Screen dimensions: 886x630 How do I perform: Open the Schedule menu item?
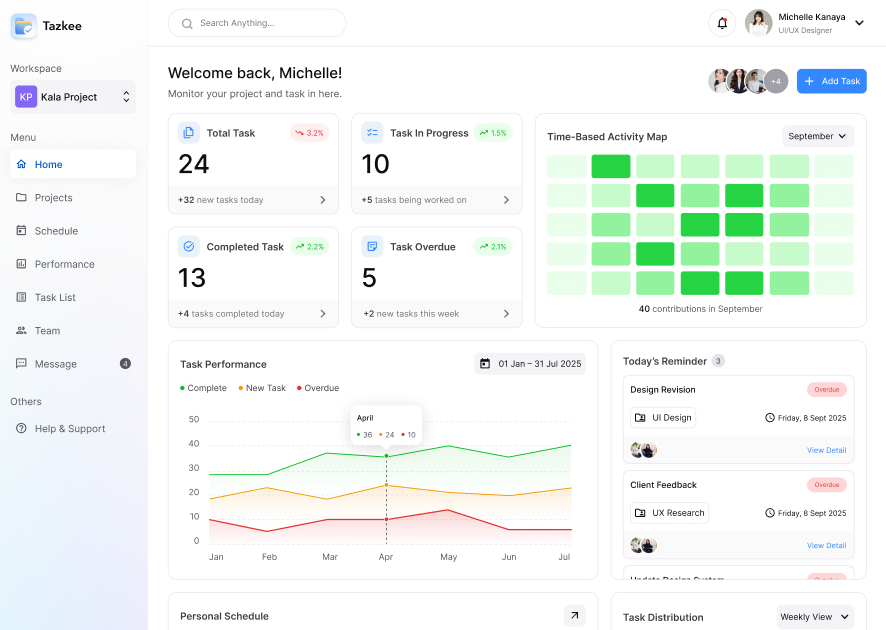click(73, 231)
